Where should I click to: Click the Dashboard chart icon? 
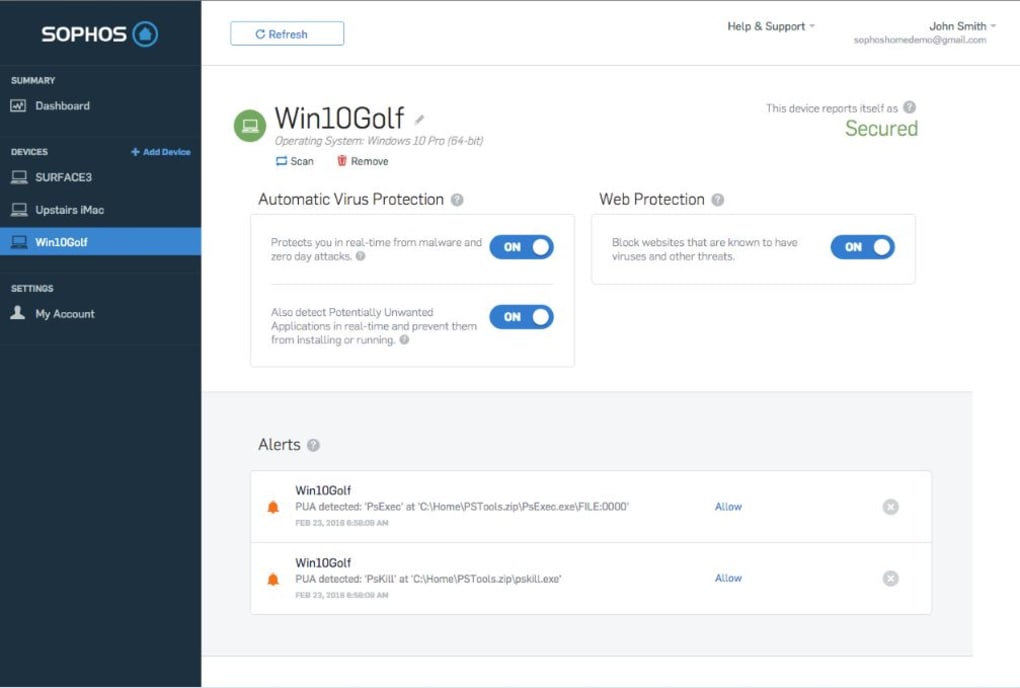click(18, 105)
